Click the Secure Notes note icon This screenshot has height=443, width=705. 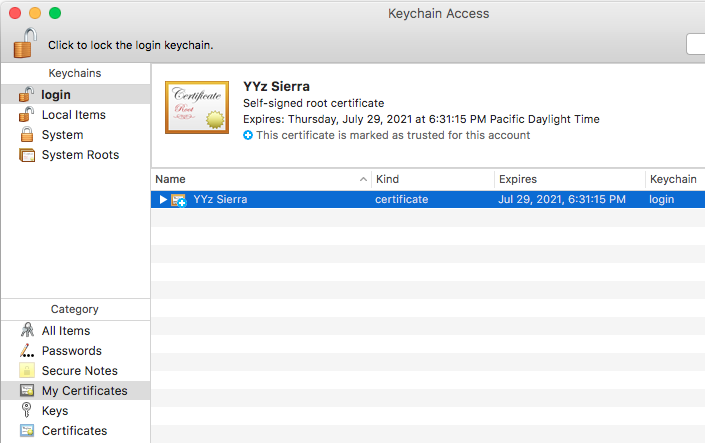(27, 371)
